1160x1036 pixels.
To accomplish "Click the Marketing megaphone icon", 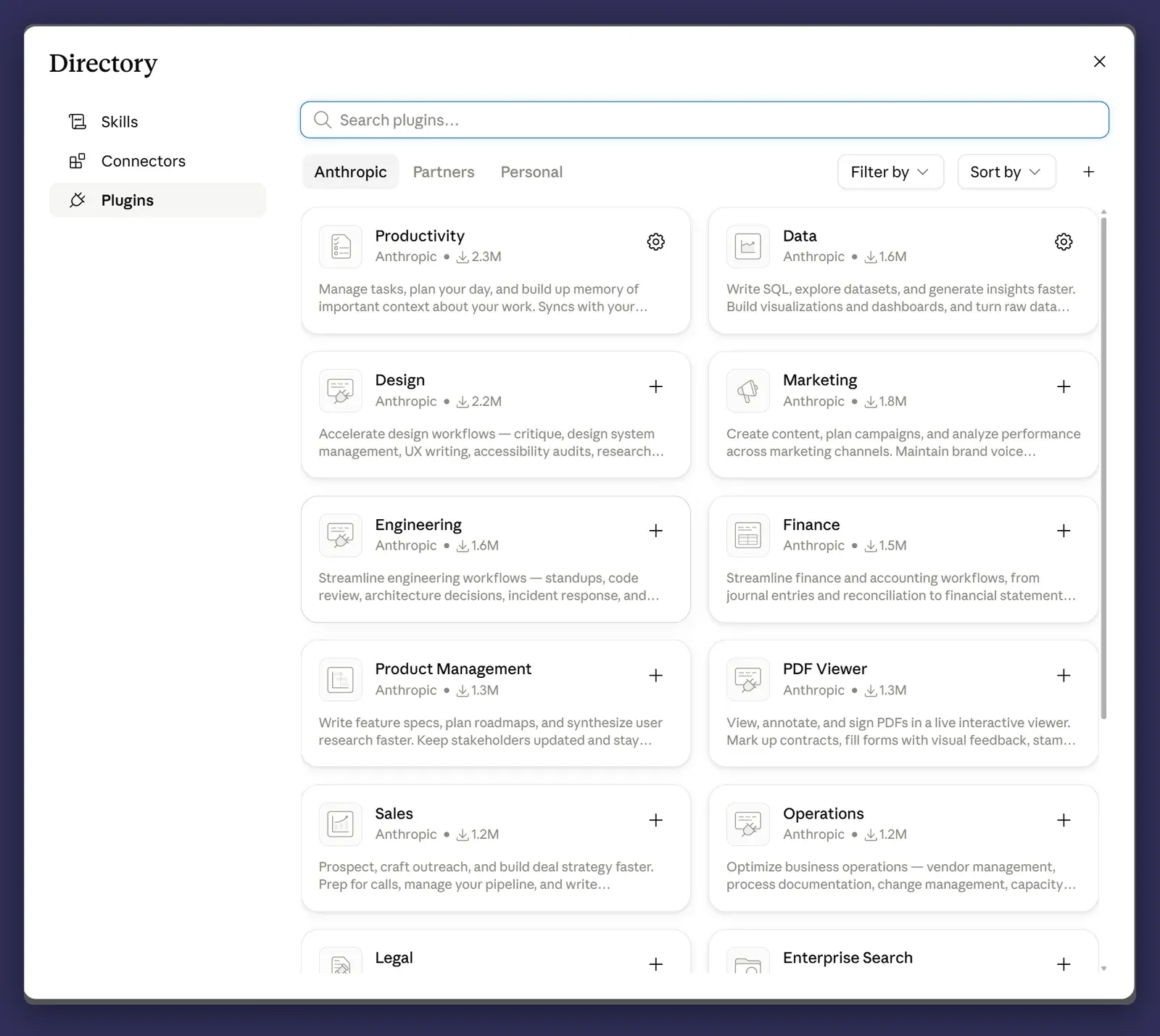I will coord(748,391).
